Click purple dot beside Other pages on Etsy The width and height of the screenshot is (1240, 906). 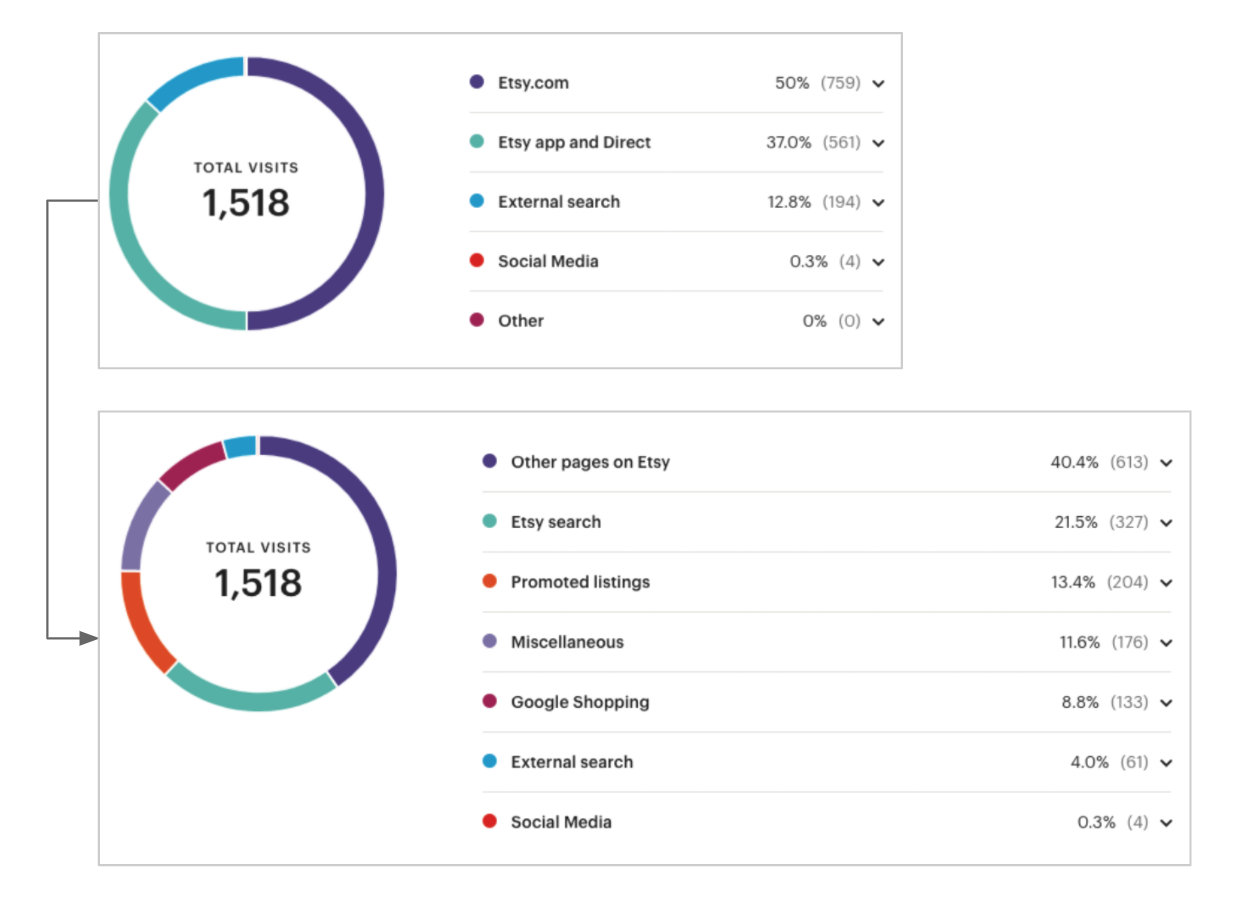pos(489,461)
